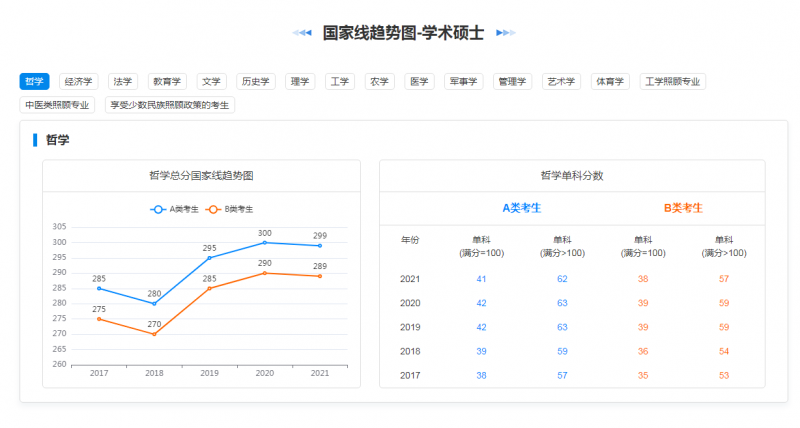Open the 法学 category tab
The image size is (800, 428).
tap(123, 82)
